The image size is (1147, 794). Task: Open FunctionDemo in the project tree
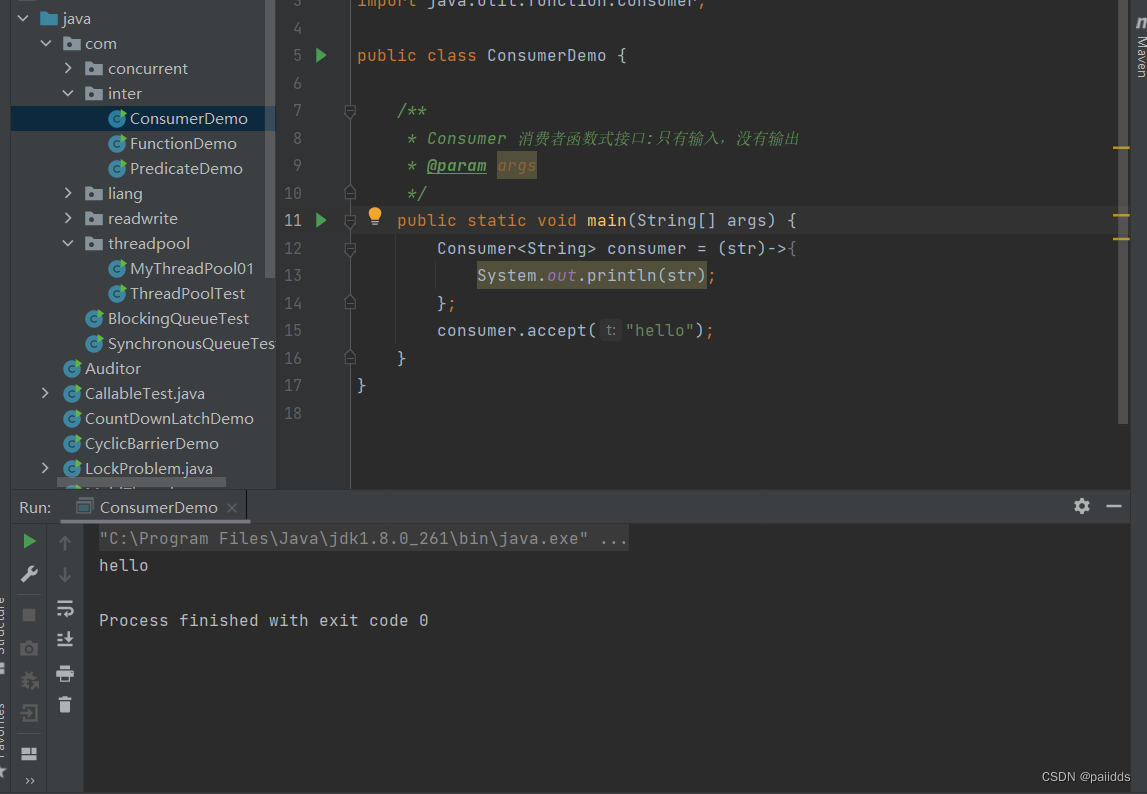(183, 144)
